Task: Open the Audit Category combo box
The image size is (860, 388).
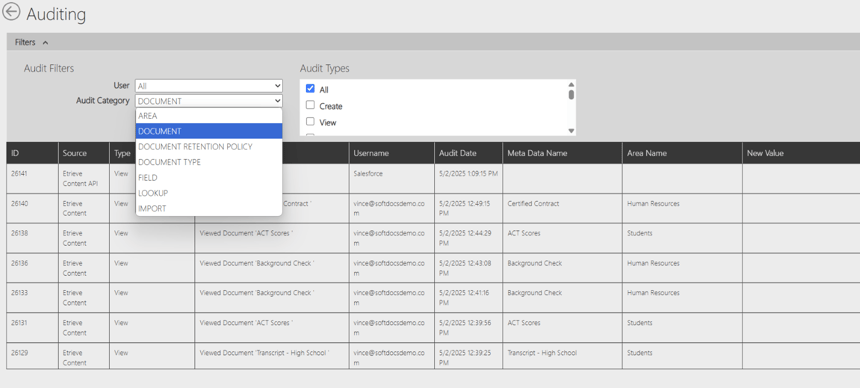Action: [209, 101]
